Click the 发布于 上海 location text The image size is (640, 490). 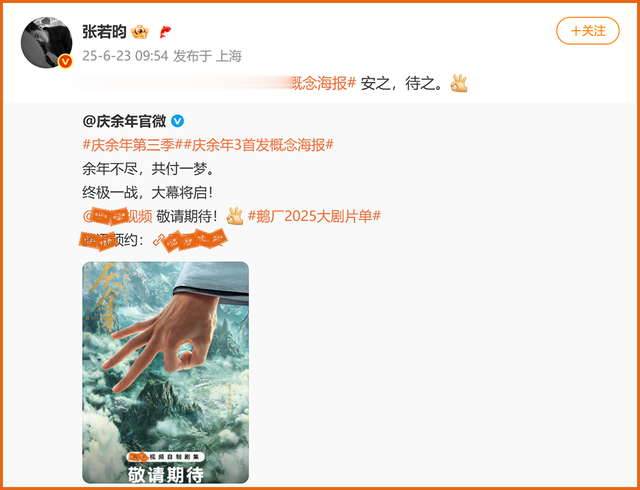pos(208,56)
